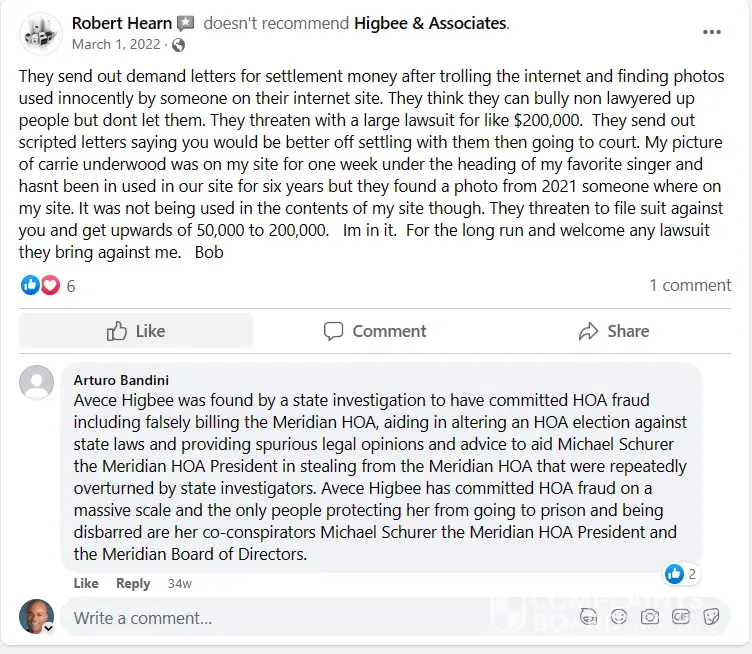Click the thumbs-up reaction on Arturo's comment

(674, 574)
